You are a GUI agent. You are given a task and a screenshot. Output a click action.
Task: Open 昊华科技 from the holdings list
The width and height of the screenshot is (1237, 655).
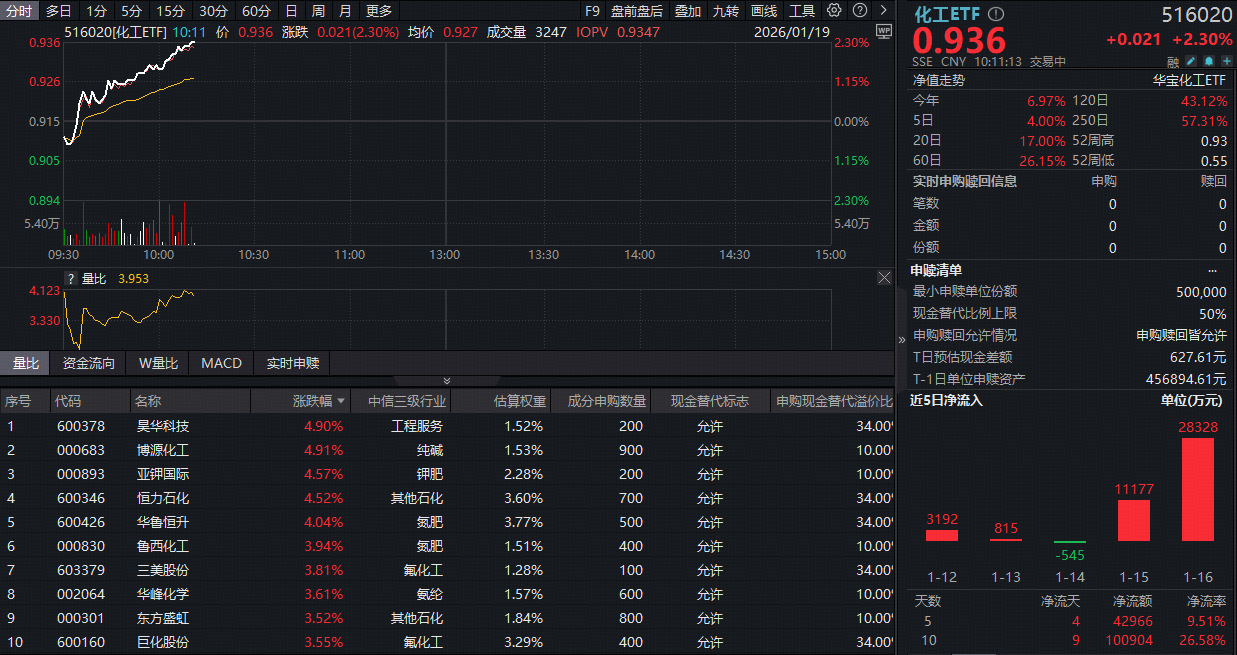165,425
